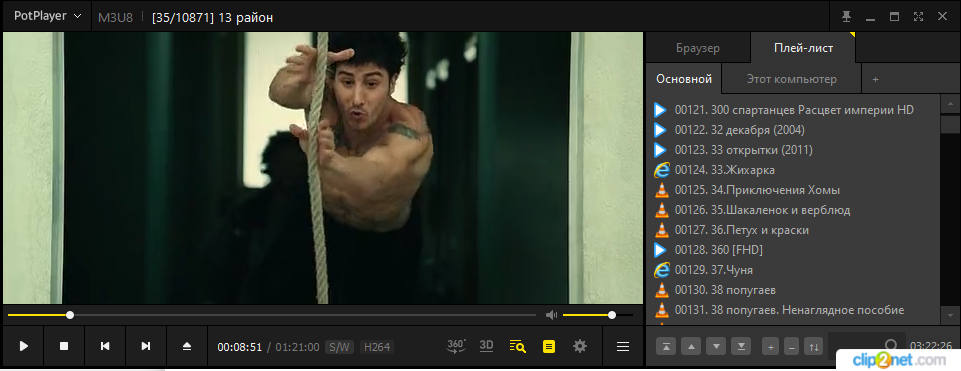Open the hamburger menu in control bar
961x371 pixels.
pyautogui.click(x=623, y=346)
